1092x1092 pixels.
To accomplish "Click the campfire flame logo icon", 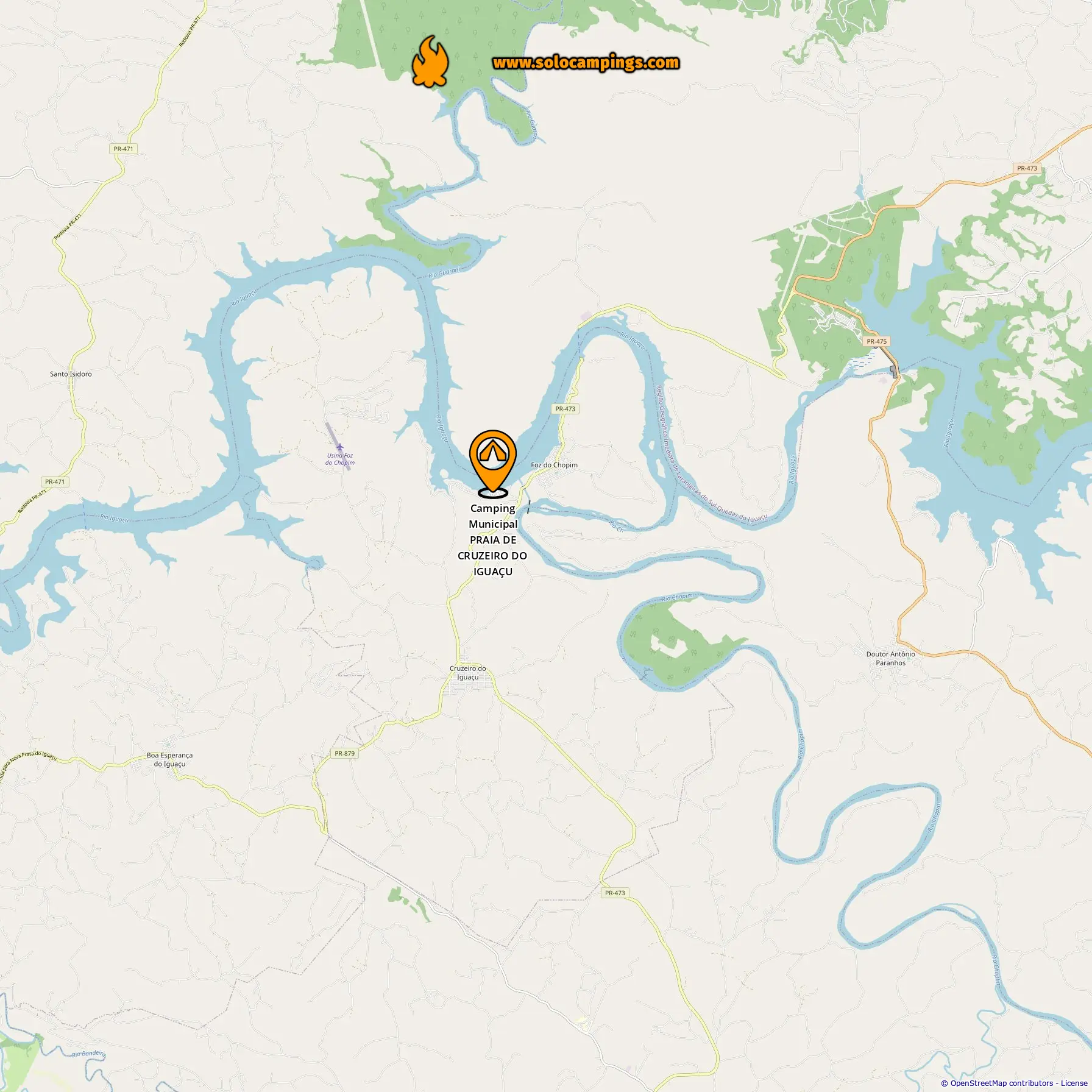I will coord(430,61).
